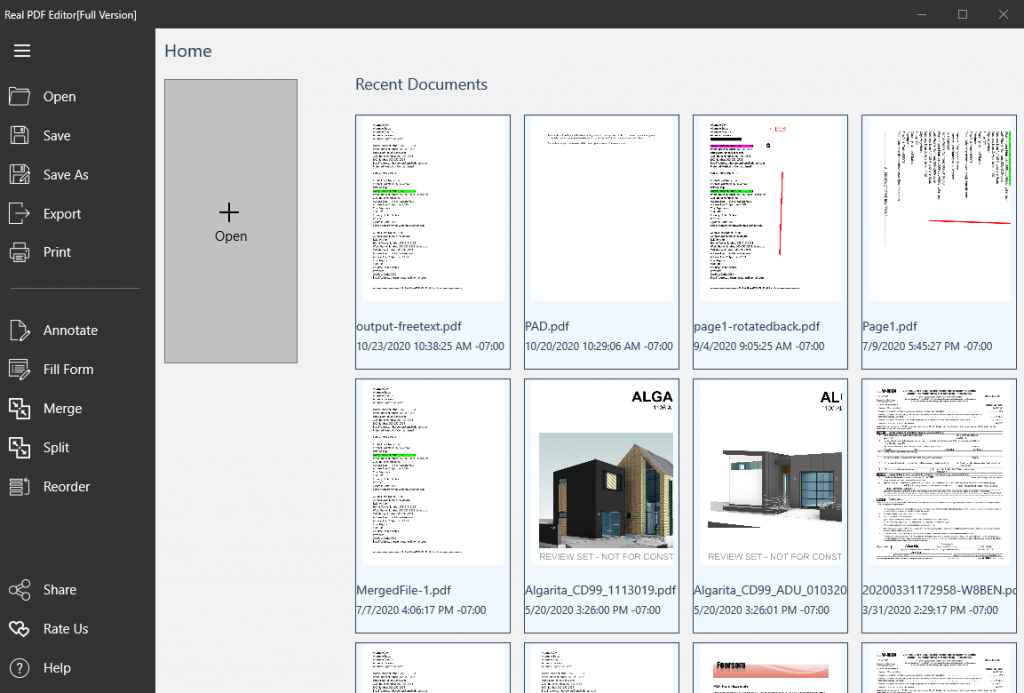Toggle the hamburger navigation menu
Screen dimensions: 1024x693
pyautogui.click(x=22, y=50)
